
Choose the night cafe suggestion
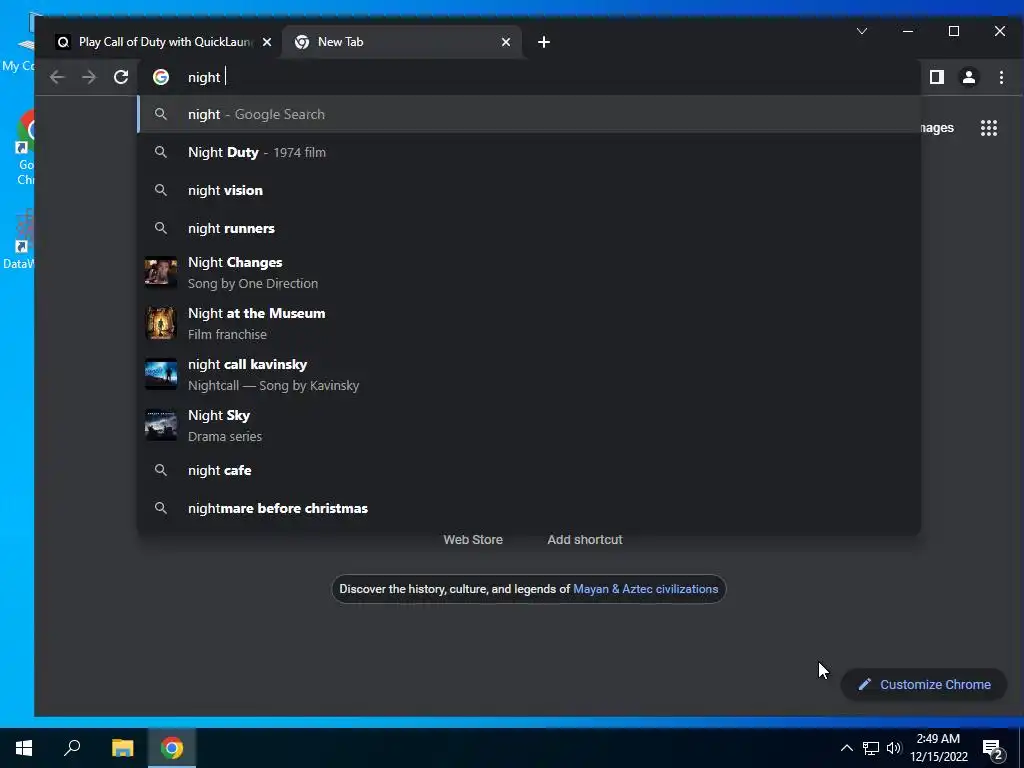click(x=529, y=470)
